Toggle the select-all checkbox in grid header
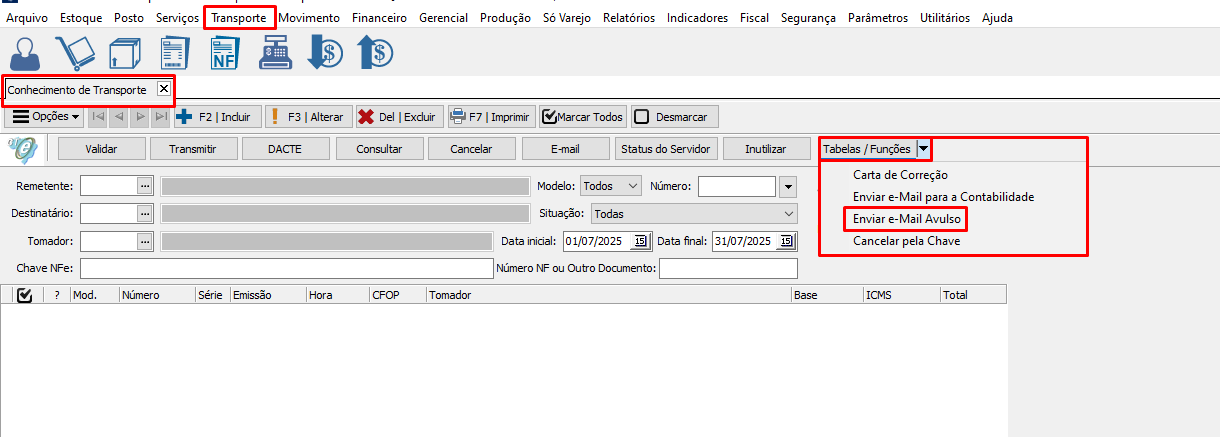 point(25,295)
